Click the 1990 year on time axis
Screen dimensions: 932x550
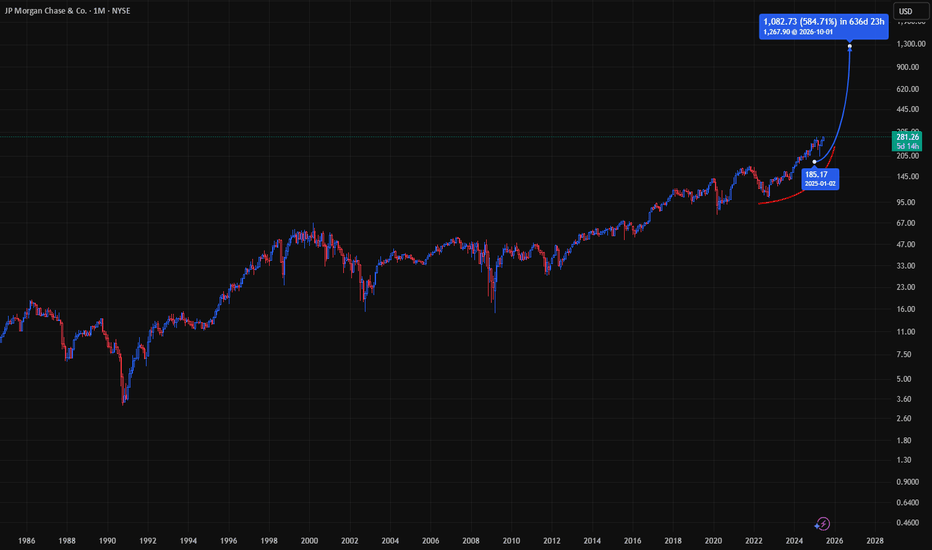tap(108, 541)
